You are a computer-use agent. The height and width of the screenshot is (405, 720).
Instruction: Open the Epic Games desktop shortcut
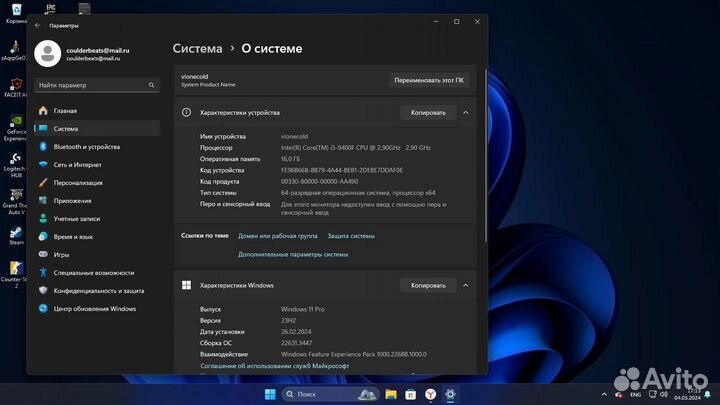(51, 8)
